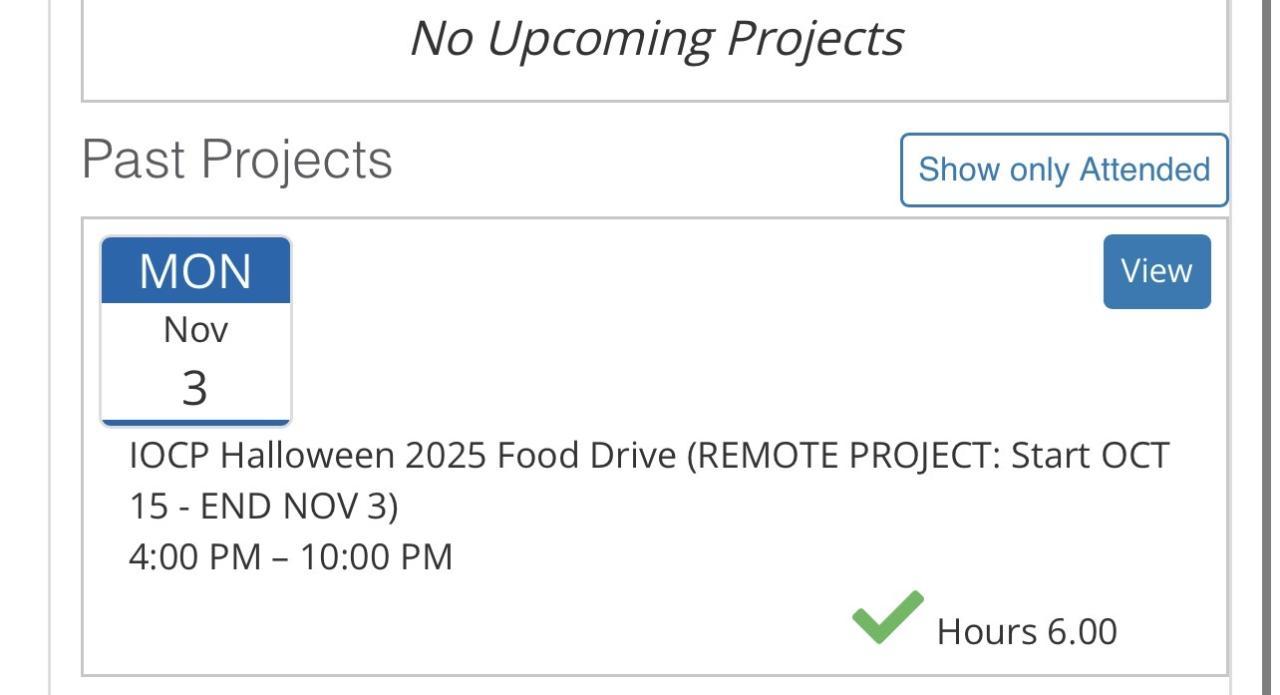The height and width of the screenshot is (695, 1280).
Task: Click the "15 - END NOV 3)" title line
Action: pyautogui.click(x=263, y=507)
